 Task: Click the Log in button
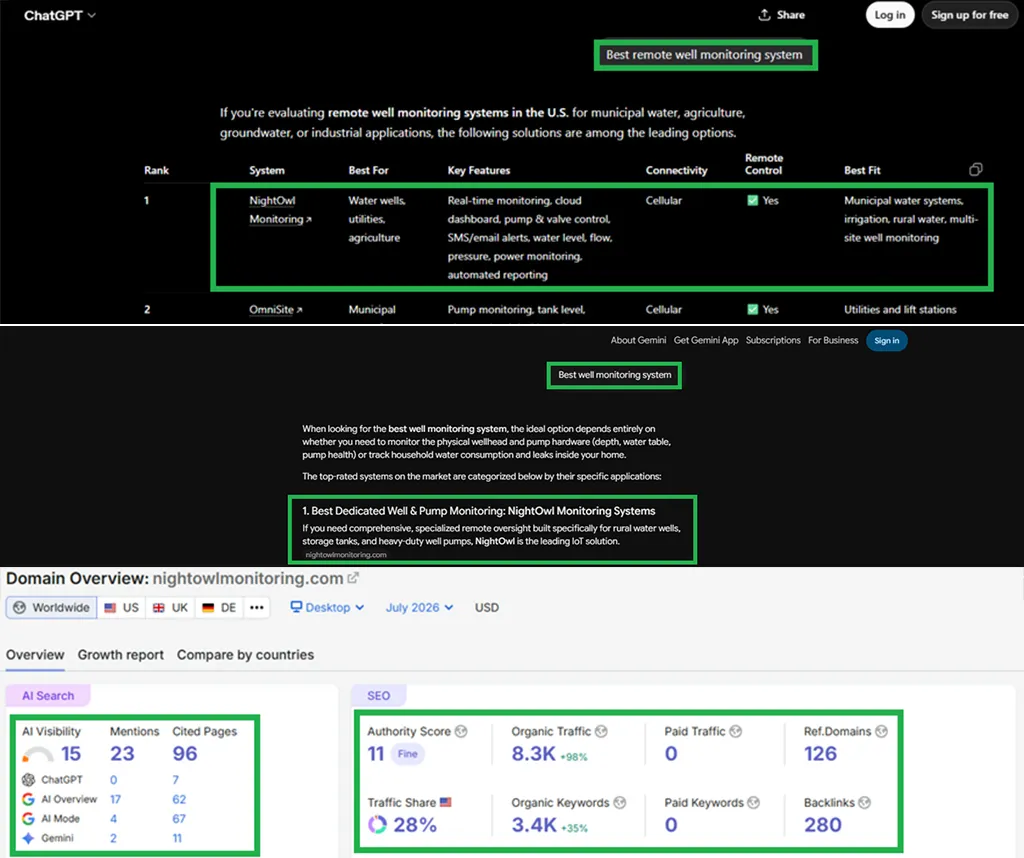(x=889, y=15)
